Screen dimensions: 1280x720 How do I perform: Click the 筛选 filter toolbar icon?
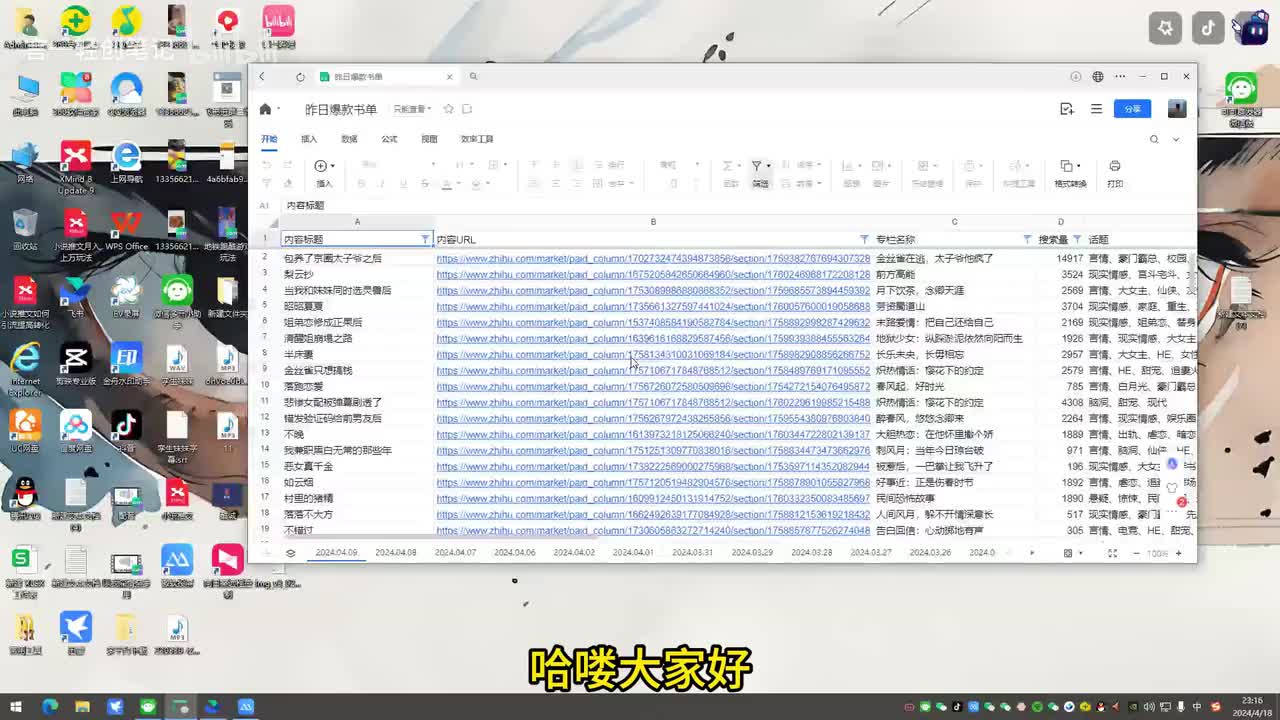point(757,166)
